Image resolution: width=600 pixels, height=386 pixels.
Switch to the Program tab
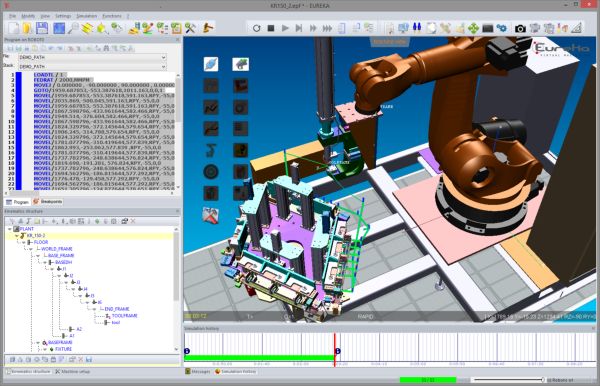[17, 202]
